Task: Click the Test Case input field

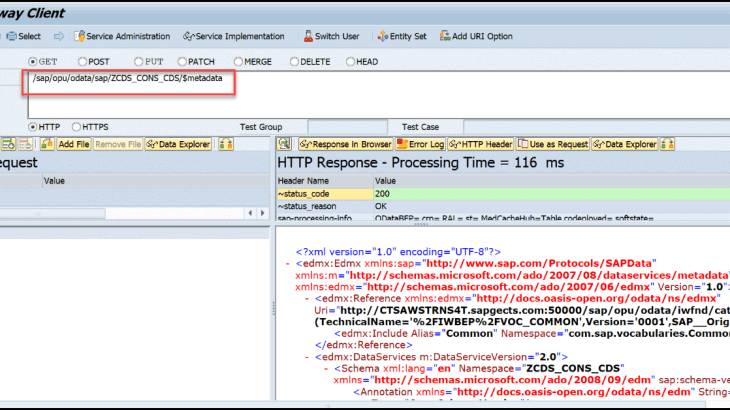Action: click(597, 127)
